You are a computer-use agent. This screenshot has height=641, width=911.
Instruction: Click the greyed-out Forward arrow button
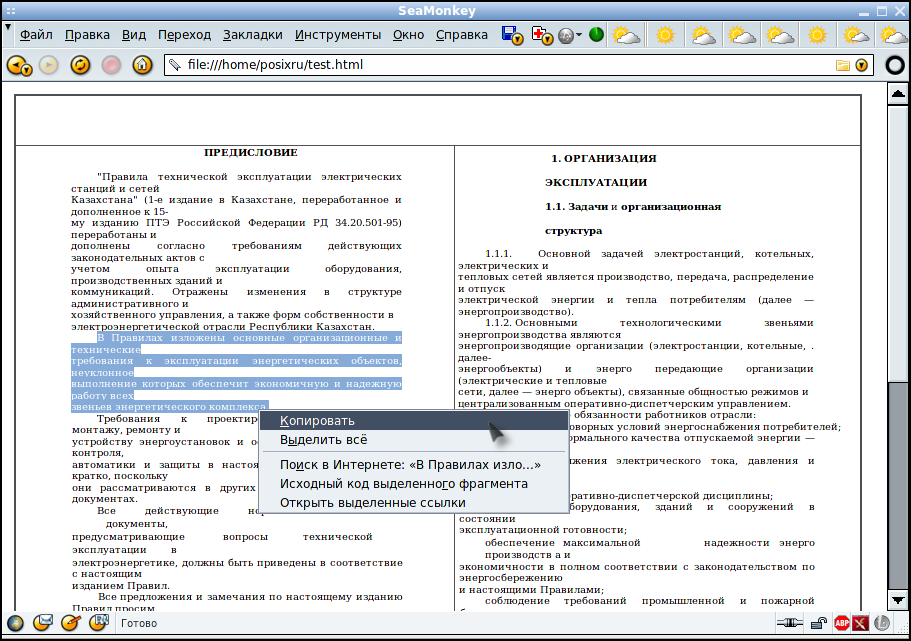click(49, 65)
